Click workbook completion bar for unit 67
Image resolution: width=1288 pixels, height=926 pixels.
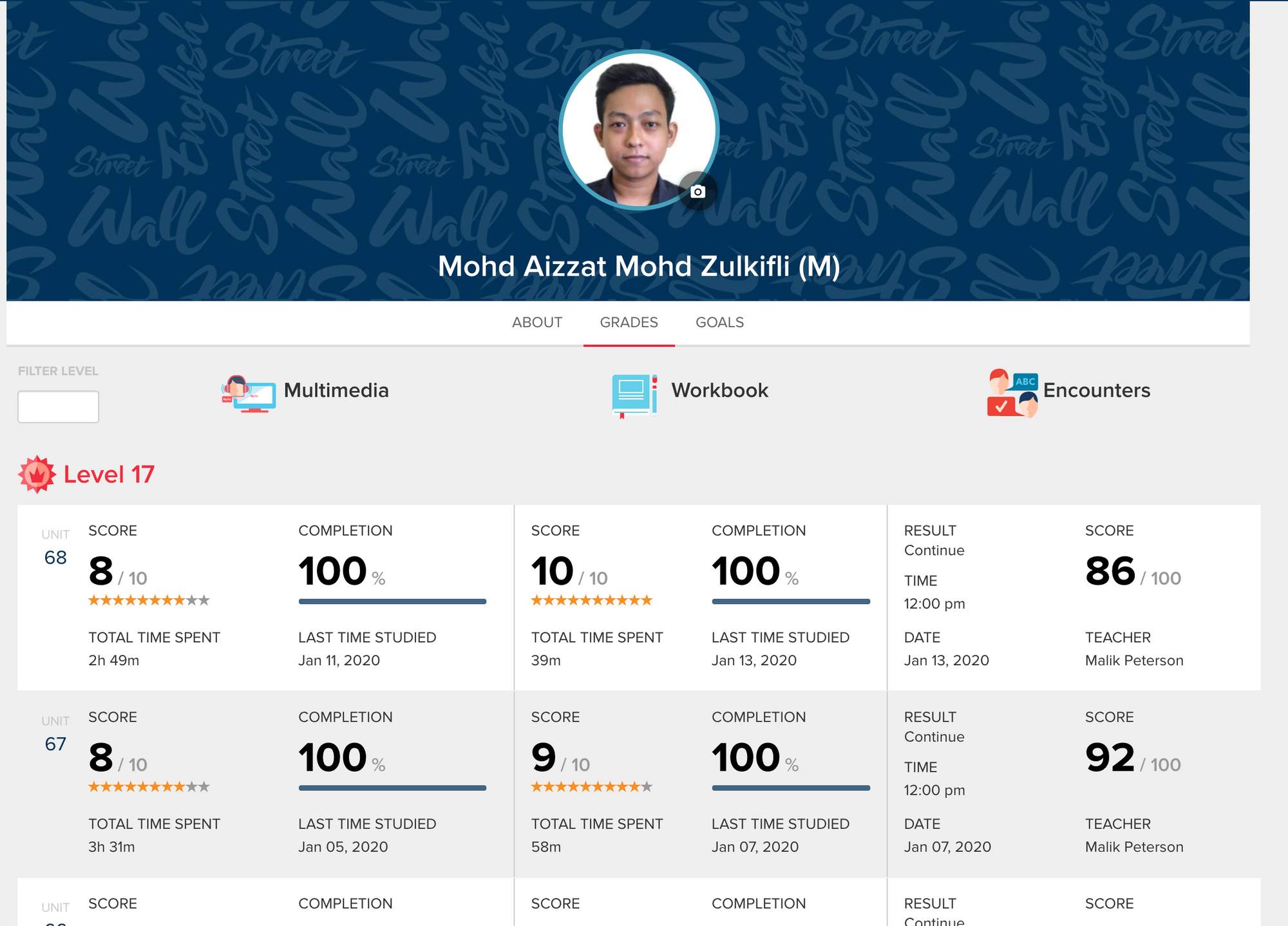pyautogui.click(x=791, y=788)
